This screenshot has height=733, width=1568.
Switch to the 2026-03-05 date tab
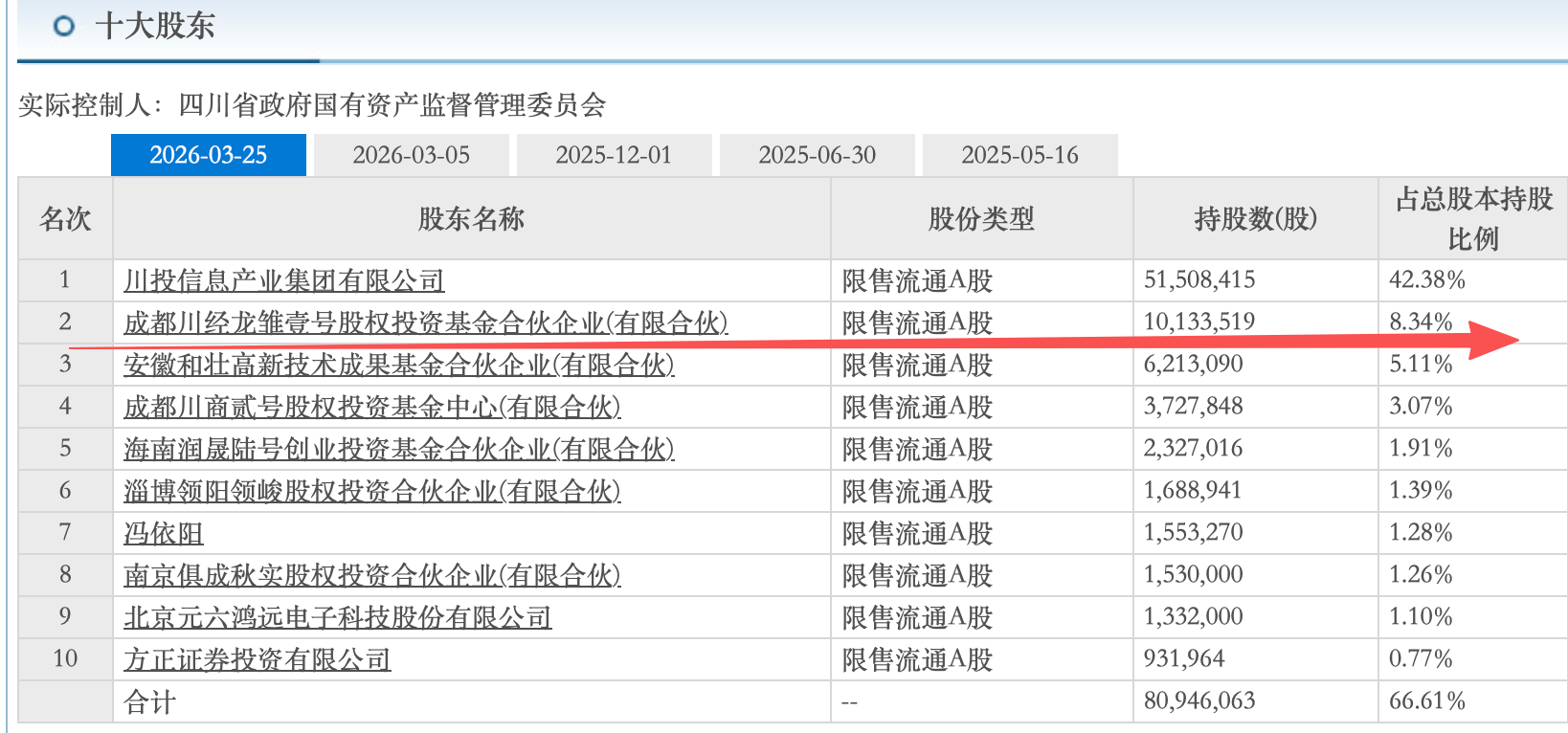[412, 155]
